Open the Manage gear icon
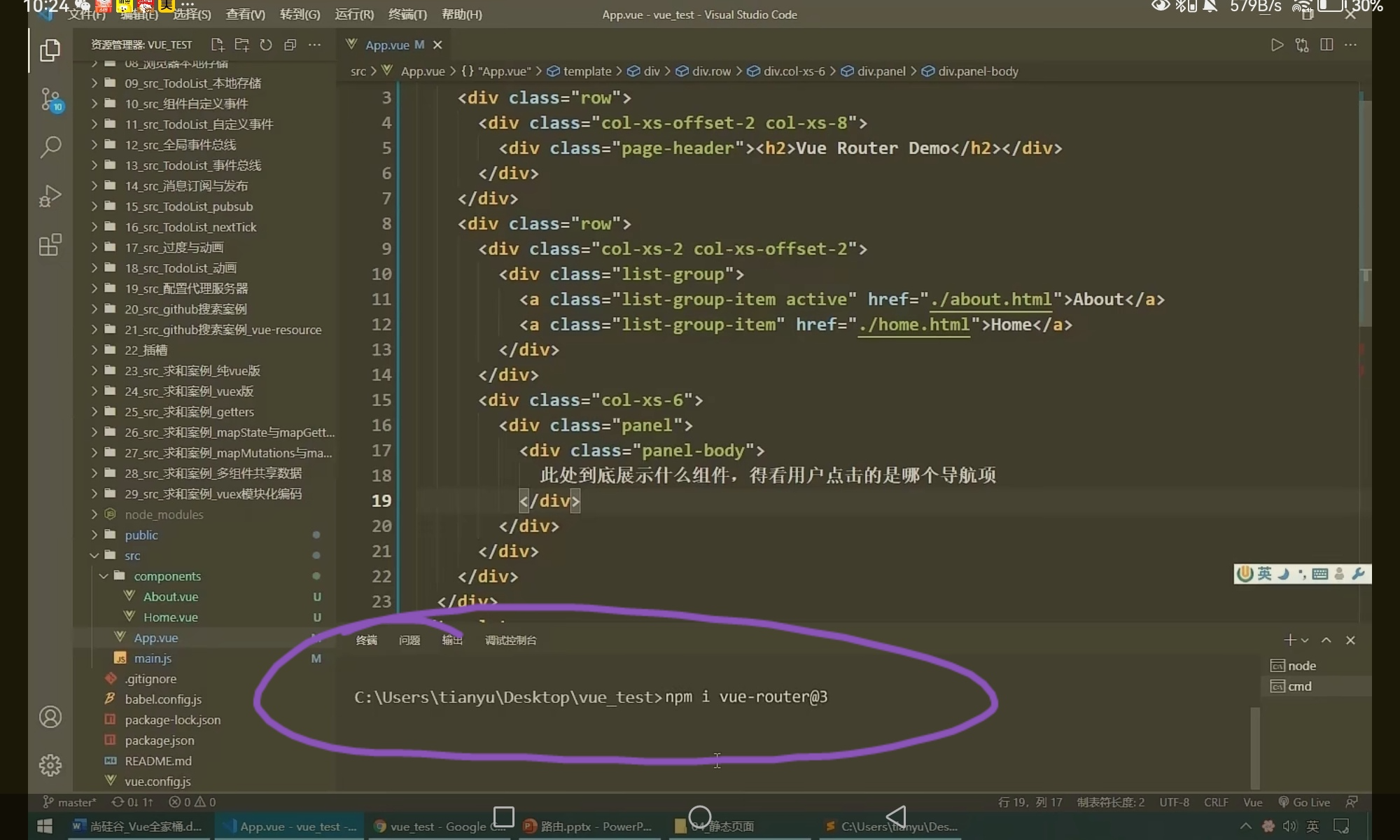Image resolution: width=1400 pixels, height=840 pixels. tap(50, 765)
